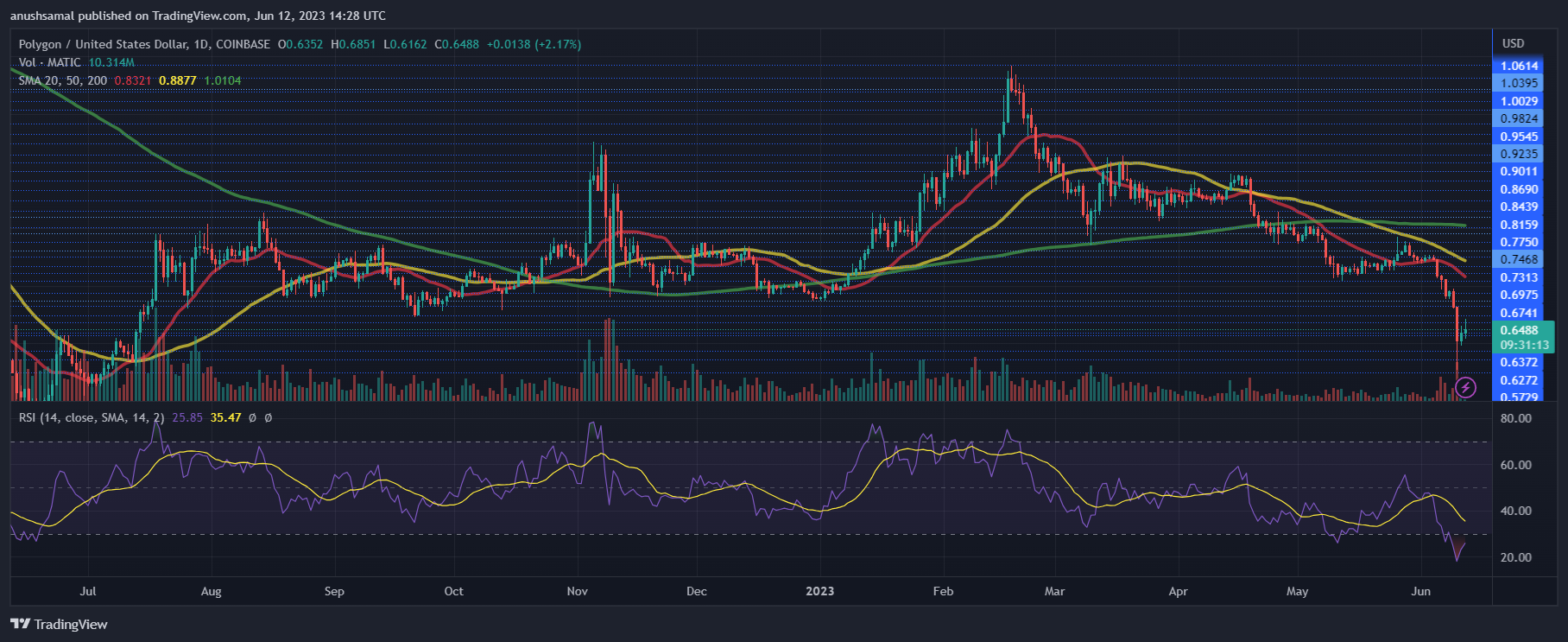Image resolution: width=1568 pixels, height=642 pixels.
Task: Open the Polygon / United States Dollar symbol title
Action: point(144,44)
